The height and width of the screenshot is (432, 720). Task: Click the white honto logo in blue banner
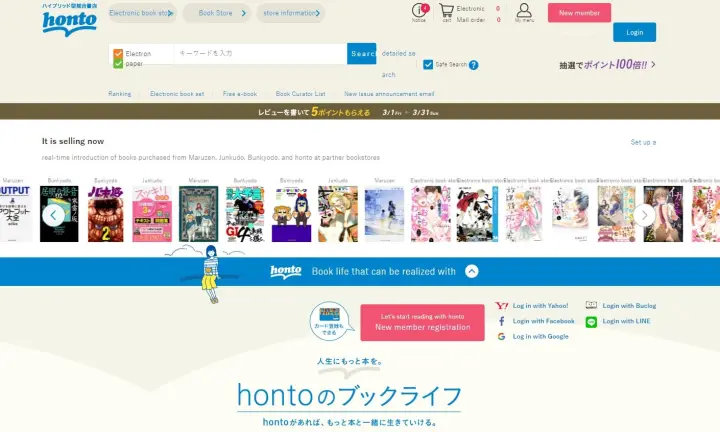(x=286, y=271)
